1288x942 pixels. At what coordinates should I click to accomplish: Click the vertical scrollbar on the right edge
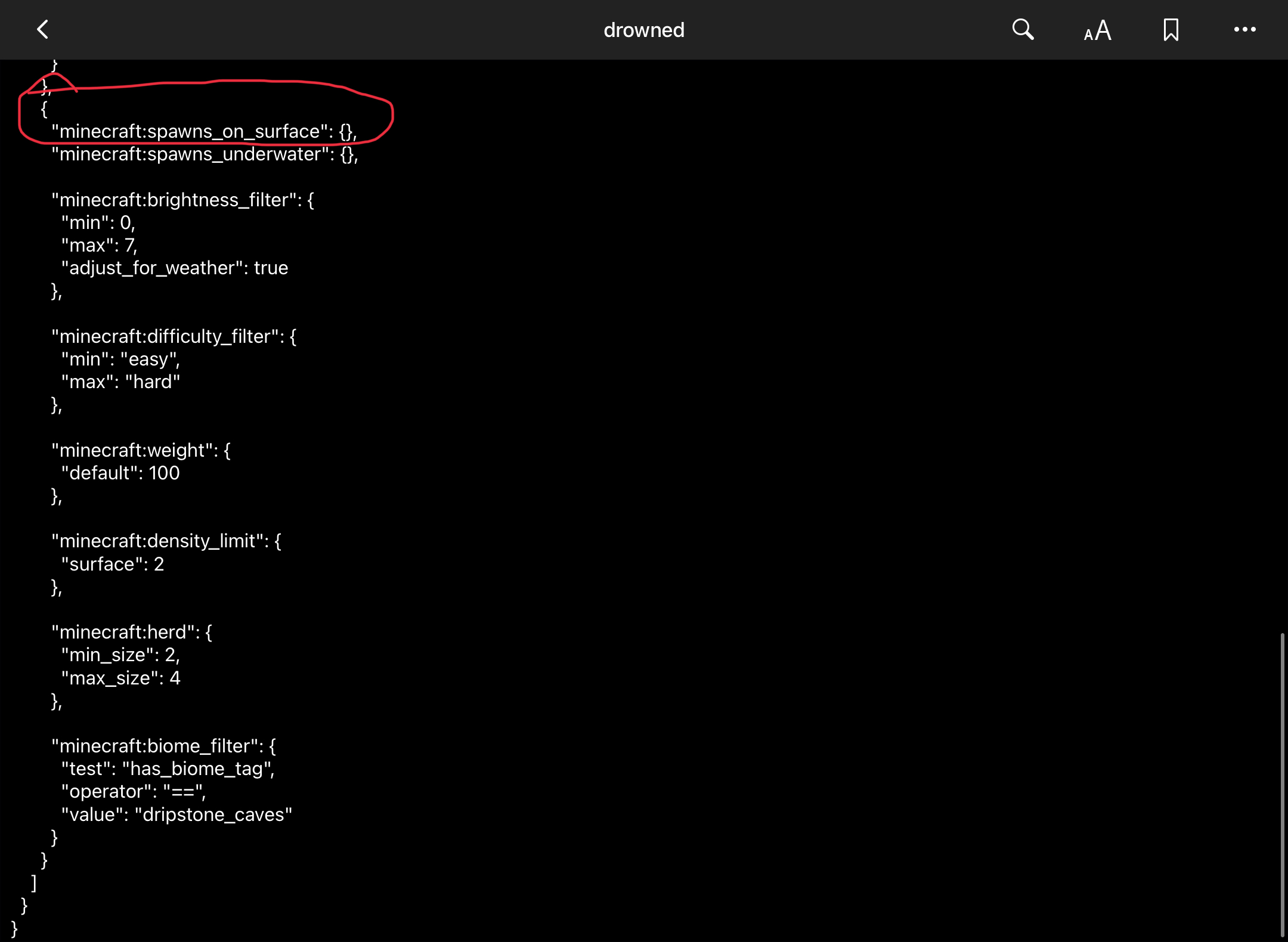pos(1281,784)
